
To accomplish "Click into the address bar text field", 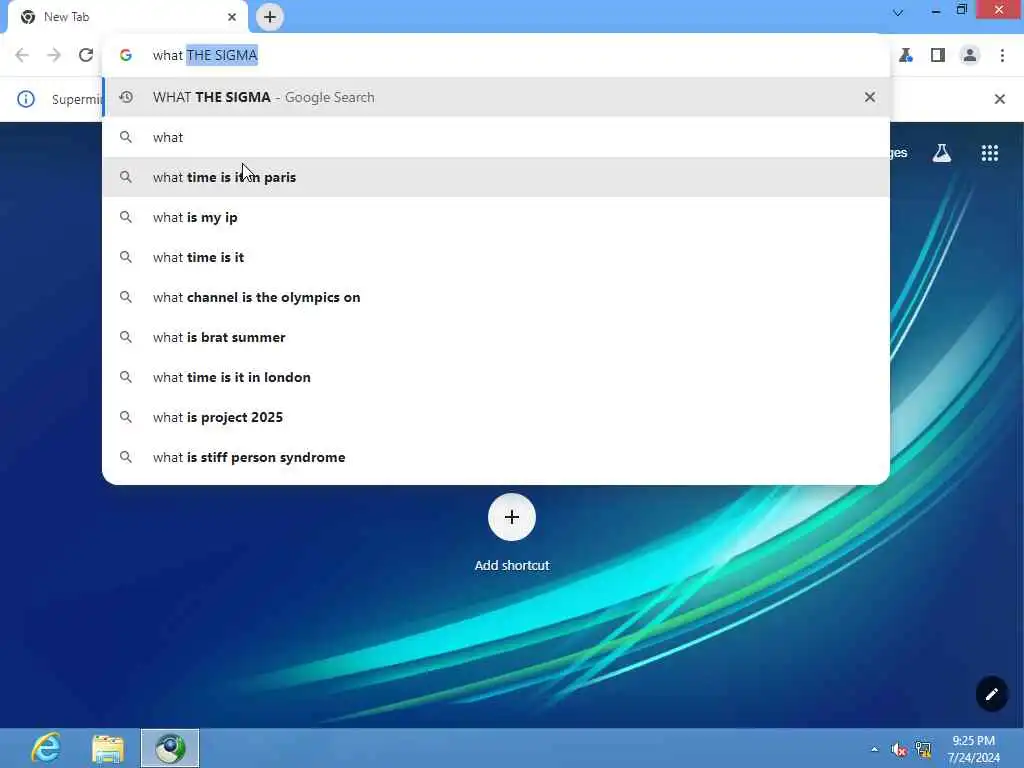I will click(x=496, y=56).
